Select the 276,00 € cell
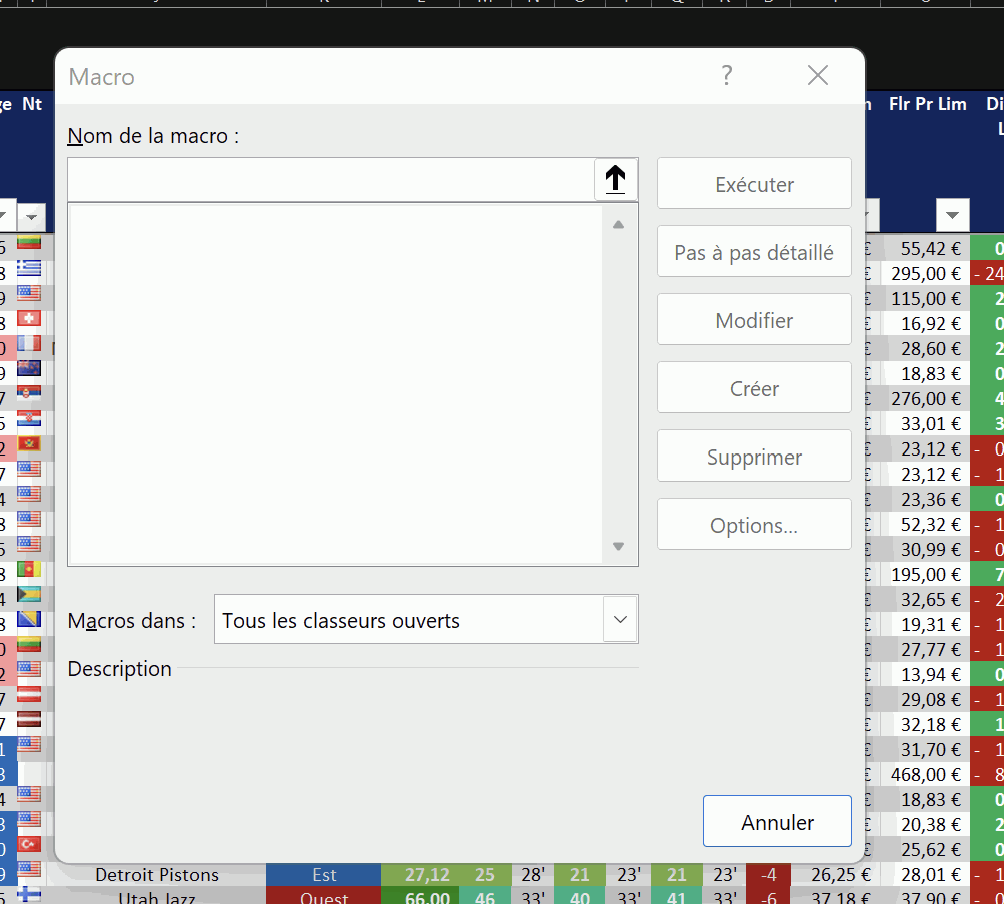Image resolution: width=1004 pixels, height=904 pixels. click(x=925, y=399)
